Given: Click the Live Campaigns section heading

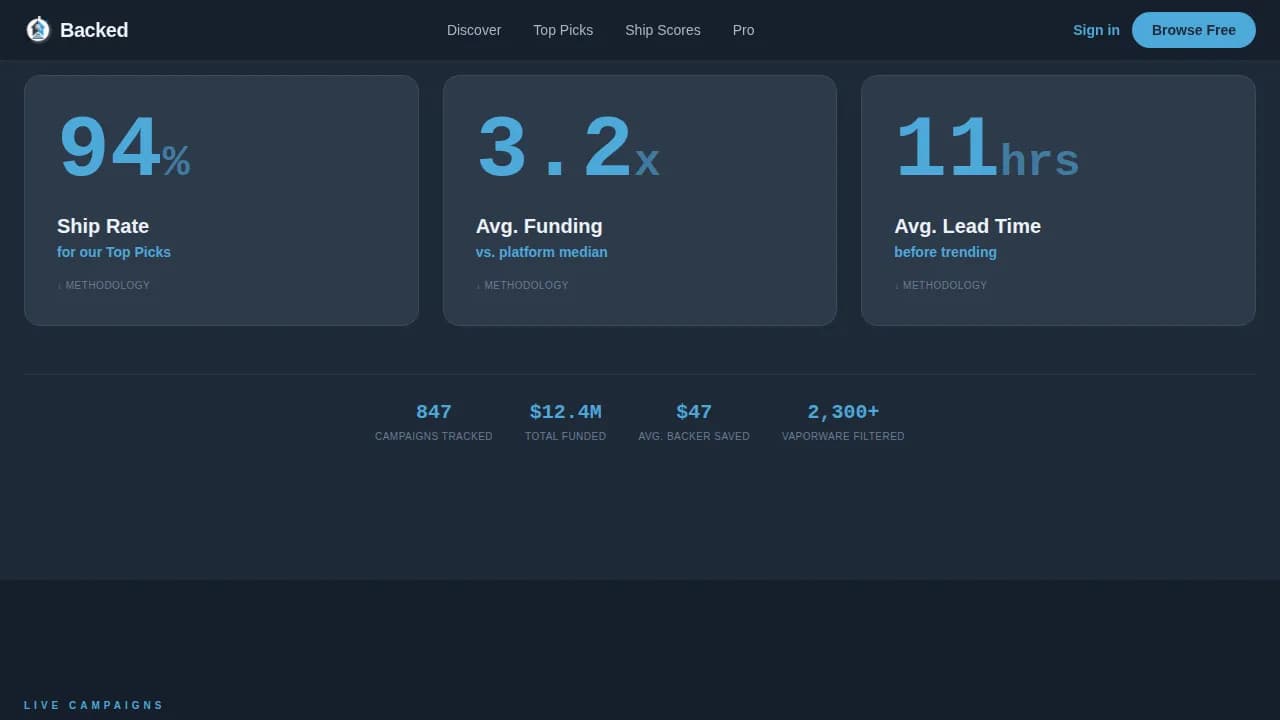Looking at the screenshot, I should click(x=94, y=705).
